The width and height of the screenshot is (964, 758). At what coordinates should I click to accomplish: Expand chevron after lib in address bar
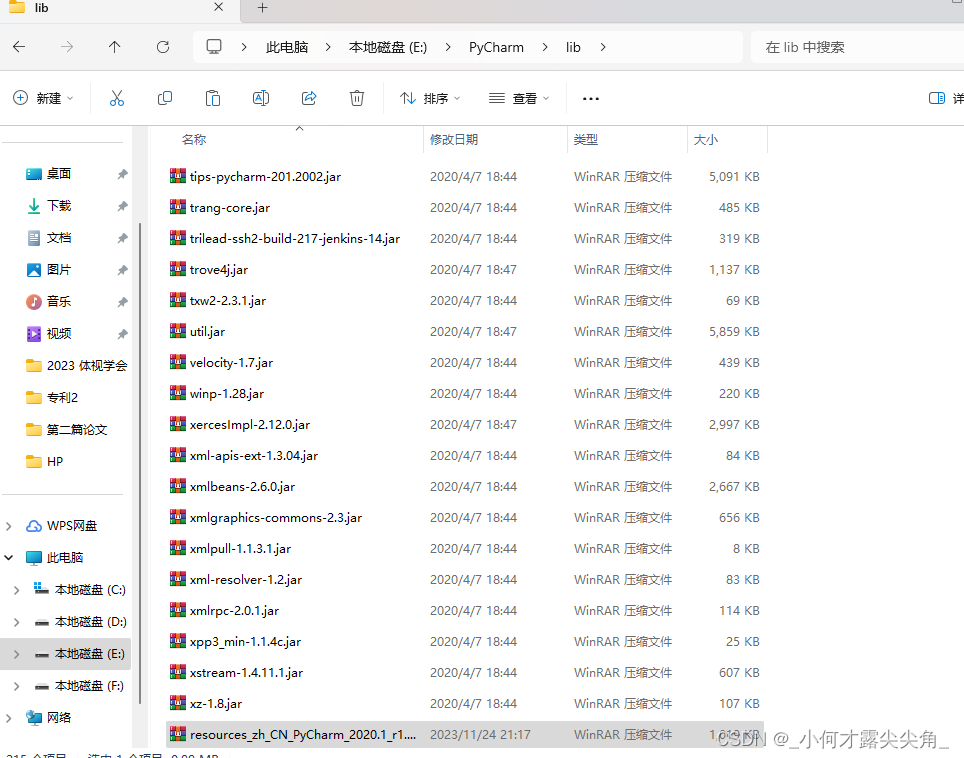[x=602, y=47]
